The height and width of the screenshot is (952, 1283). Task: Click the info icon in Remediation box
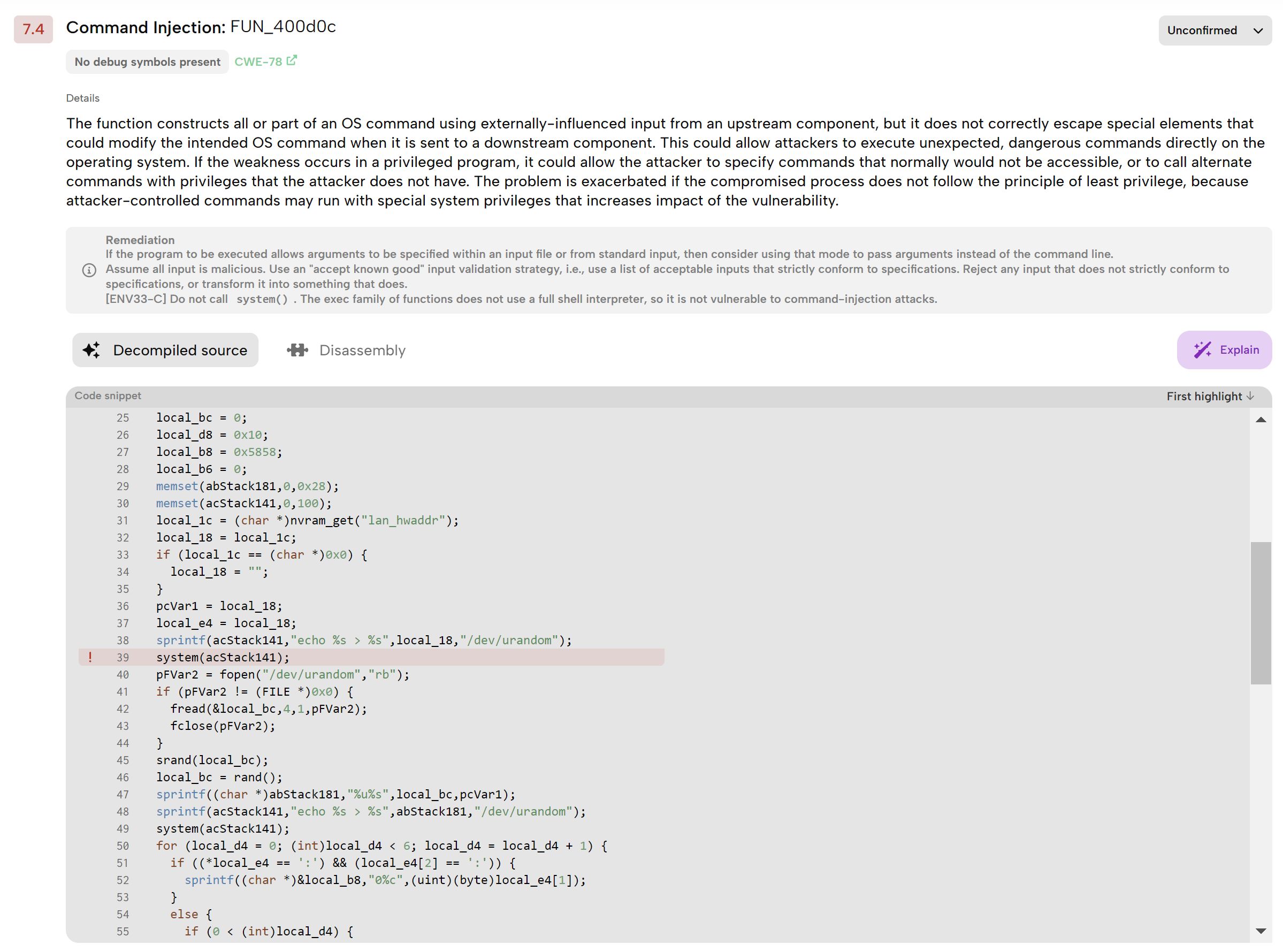coord(89,270)
